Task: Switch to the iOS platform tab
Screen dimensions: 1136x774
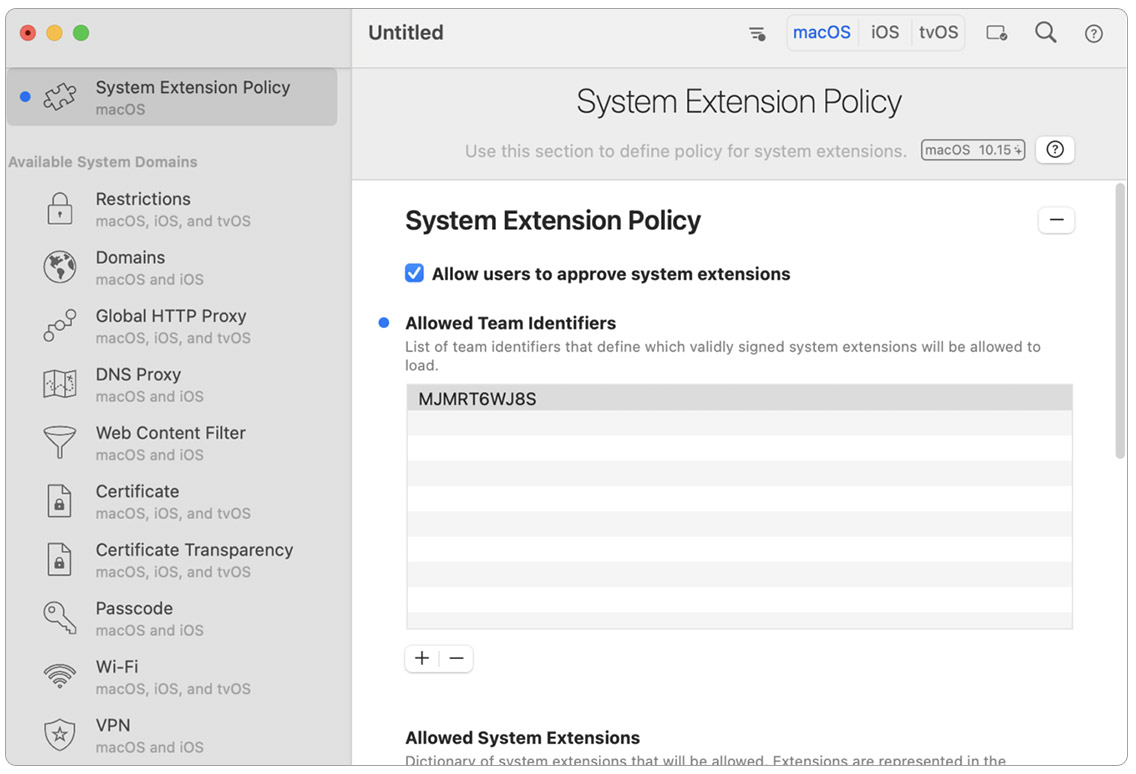Action: (x=884, y=33)
